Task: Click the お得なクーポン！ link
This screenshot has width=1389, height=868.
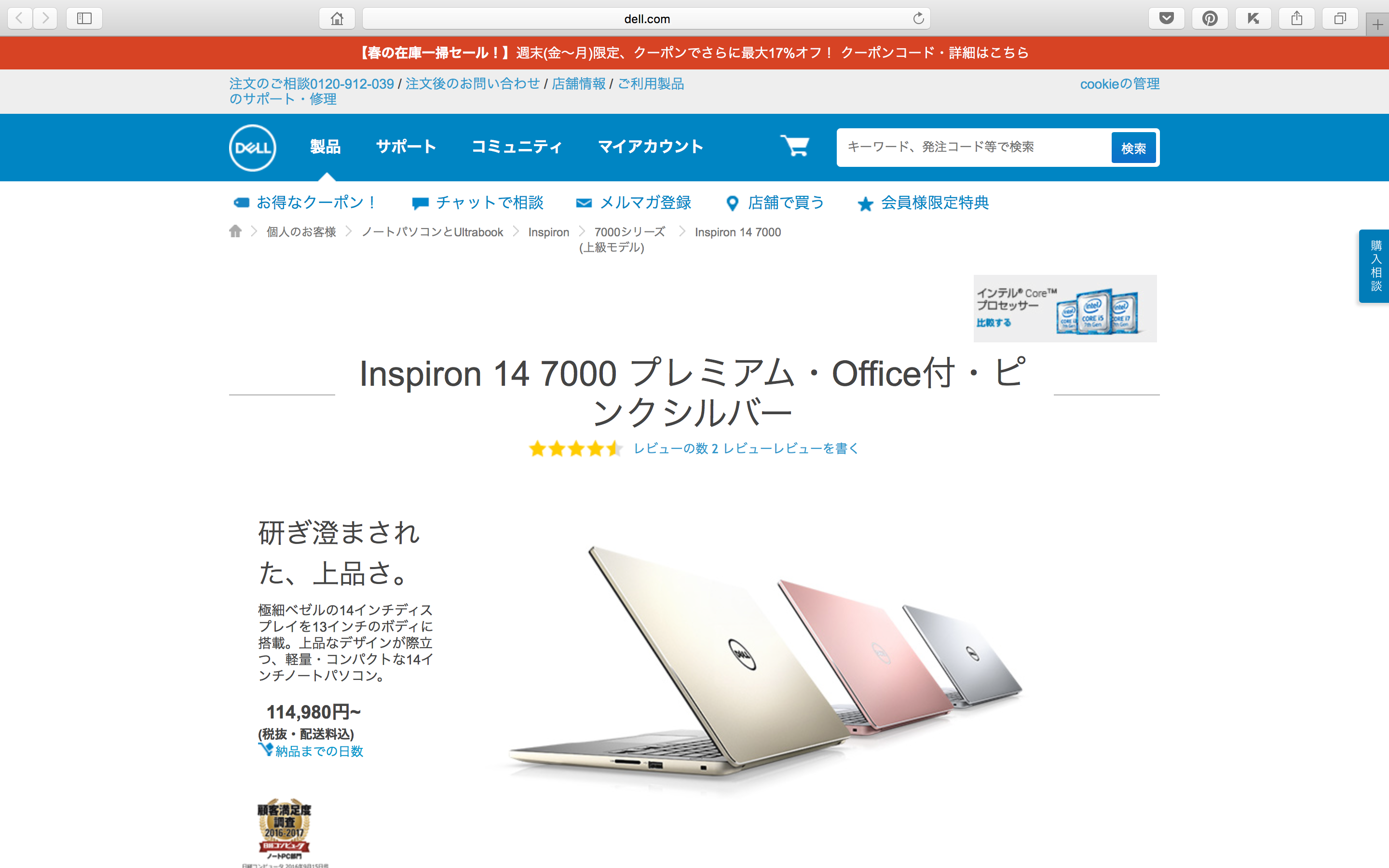Action: tap(305, 203)
